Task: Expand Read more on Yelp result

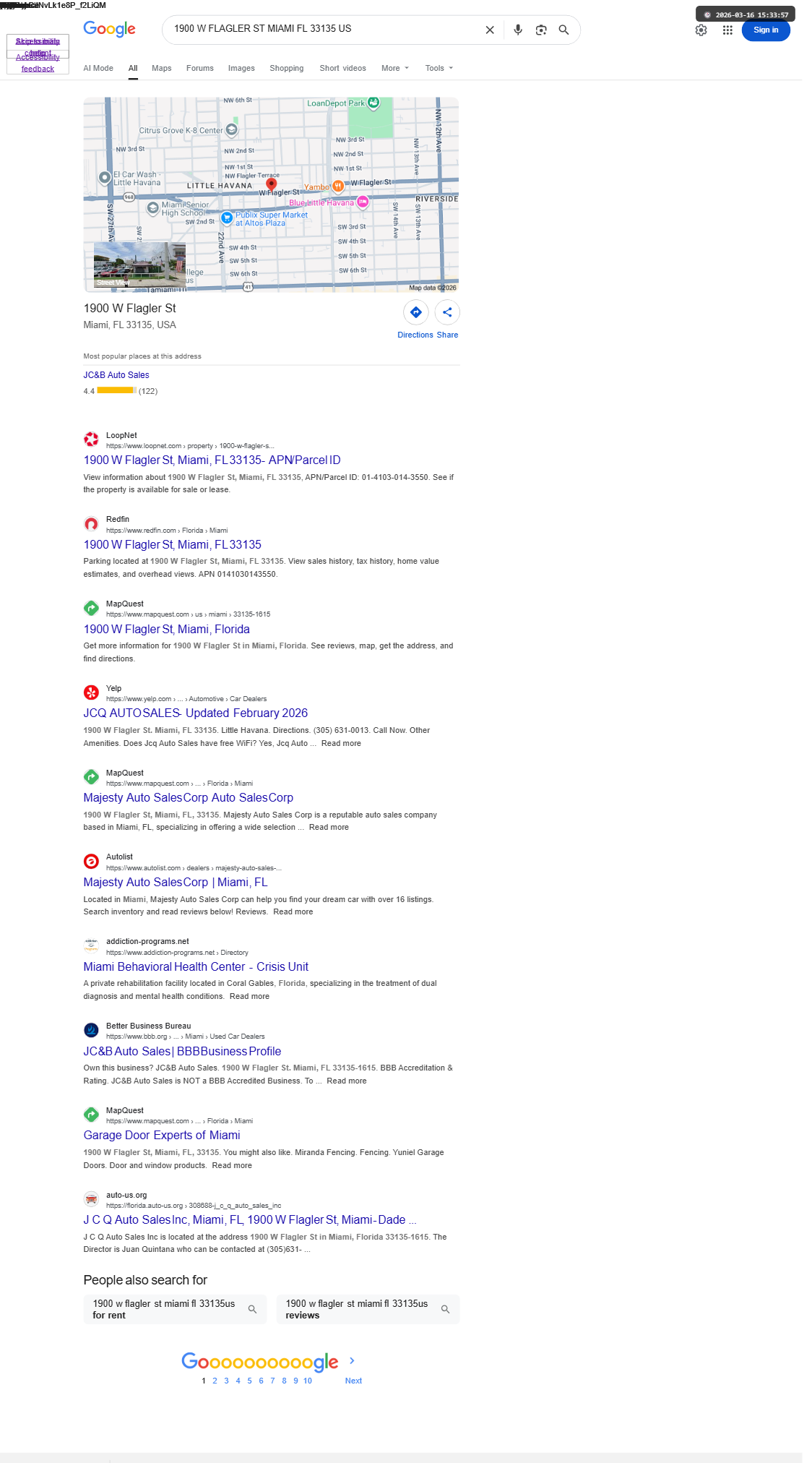Action: (341, 743)
